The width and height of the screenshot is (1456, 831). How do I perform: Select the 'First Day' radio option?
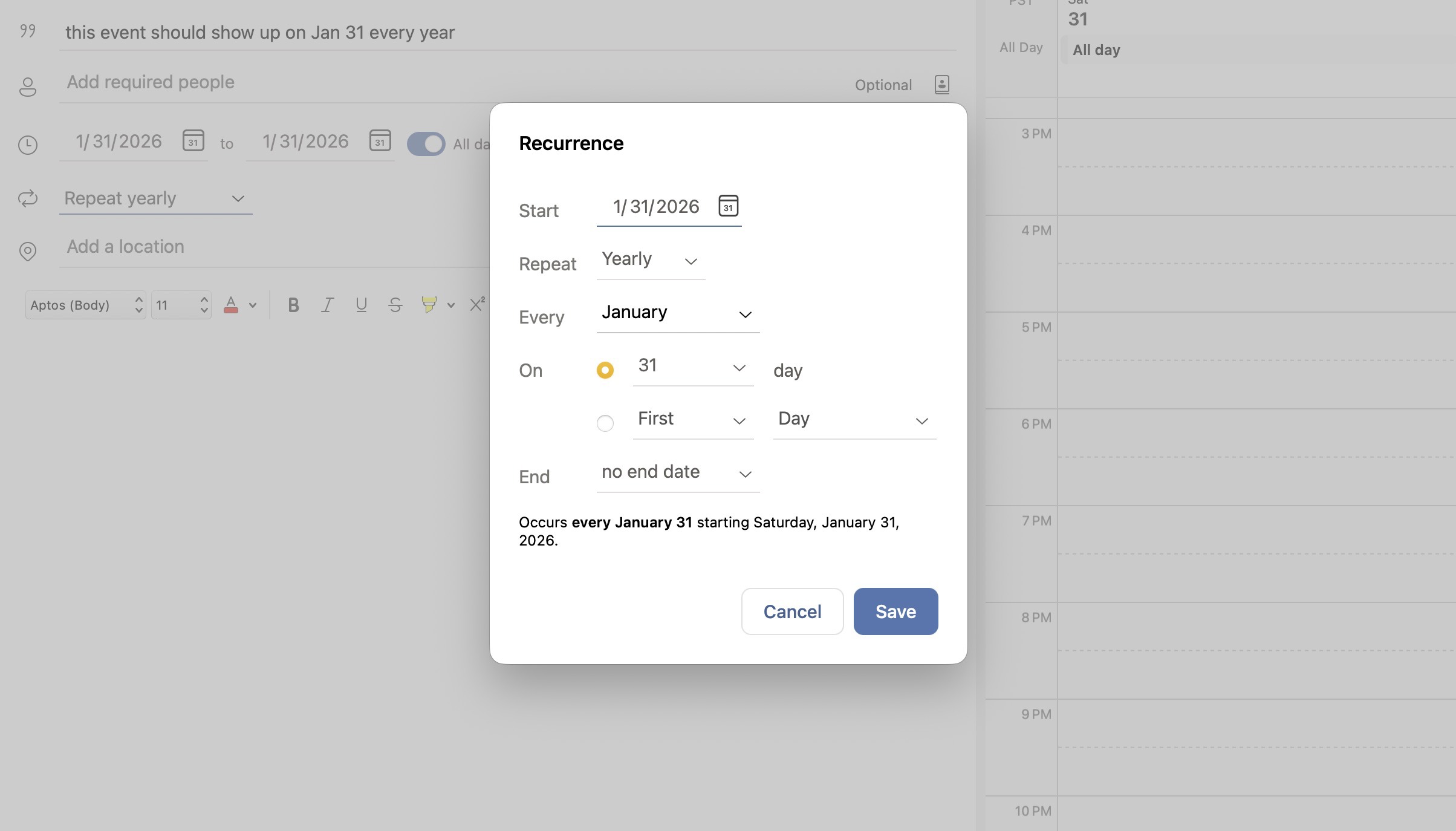click(x=605, y=423)
